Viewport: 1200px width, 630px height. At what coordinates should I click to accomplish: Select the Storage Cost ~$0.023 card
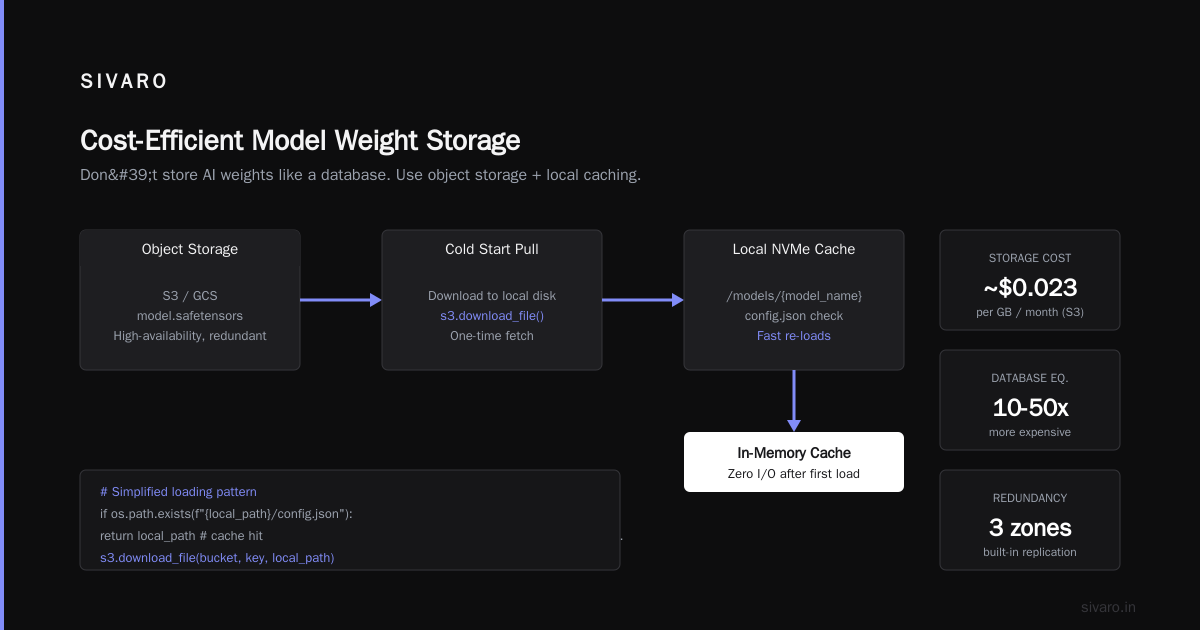tap(1030, 280)
